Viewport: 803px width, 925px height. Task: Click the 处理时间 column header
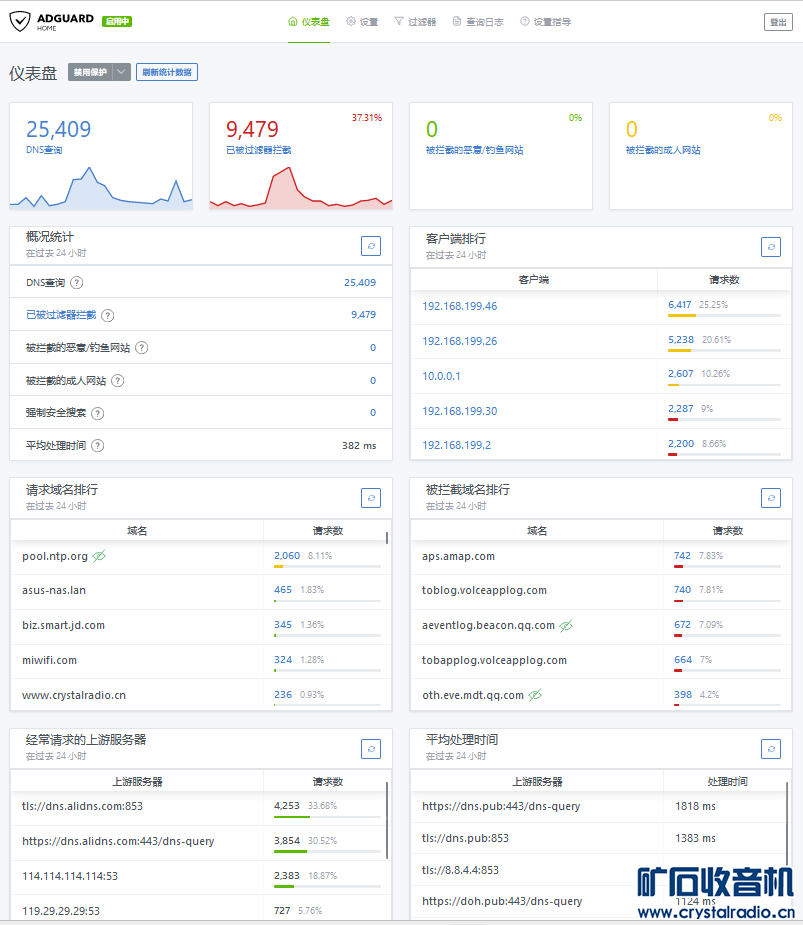[x=727, y=782]
